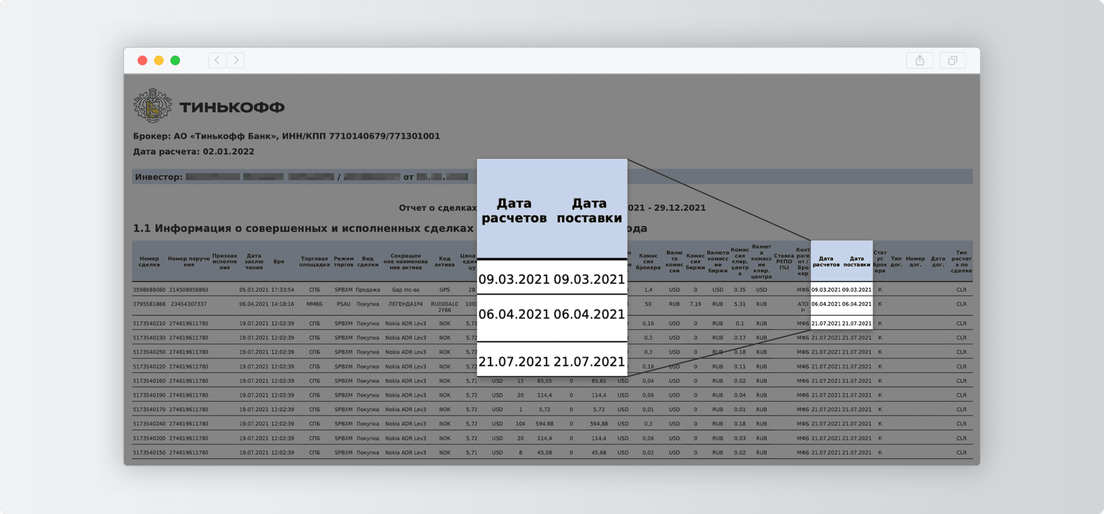
Task: Select the text Дата расчета: 02.01.2022
Action: pyautogui.click(x=194, y=151)
